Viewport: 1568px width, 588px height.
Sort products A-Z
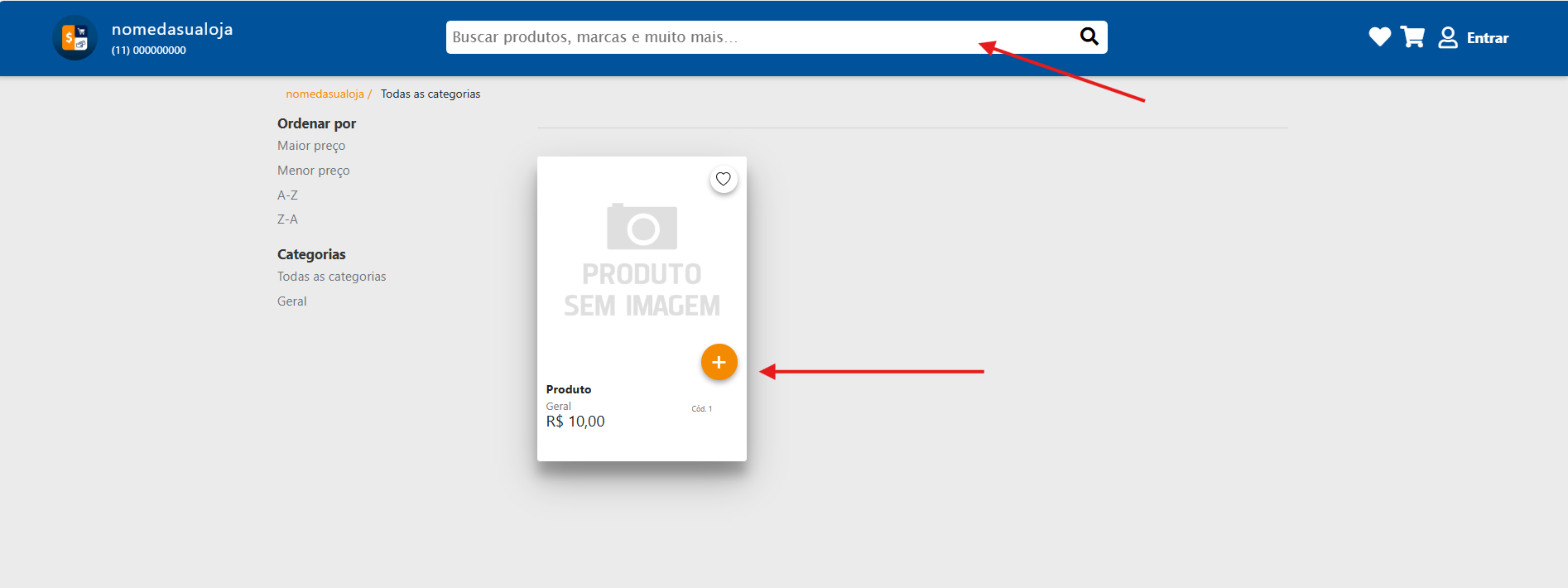[287, 195]
